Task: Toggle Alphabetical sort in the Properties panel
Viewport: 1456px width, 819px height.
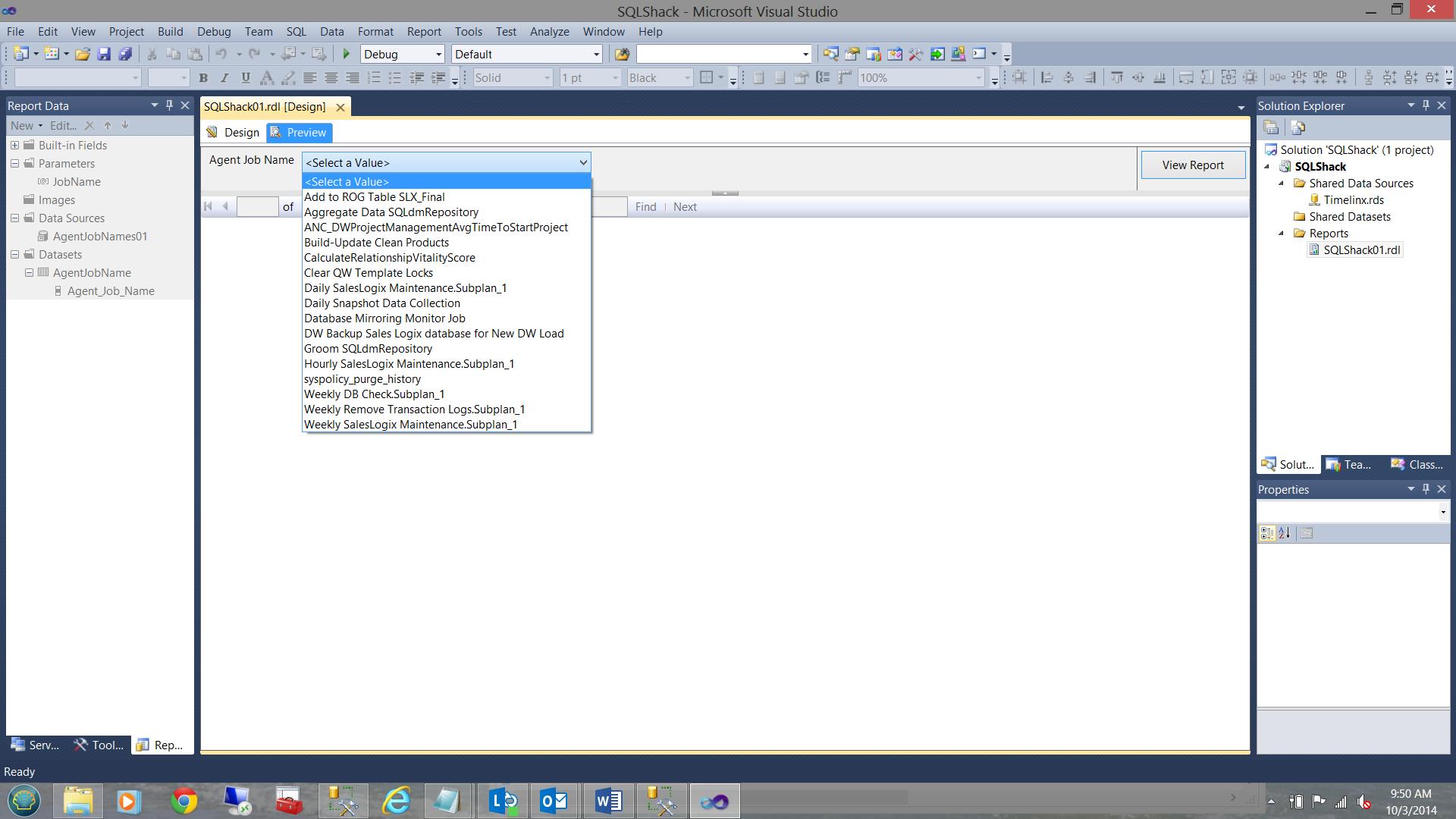Action: click(x=1285, y=533)
